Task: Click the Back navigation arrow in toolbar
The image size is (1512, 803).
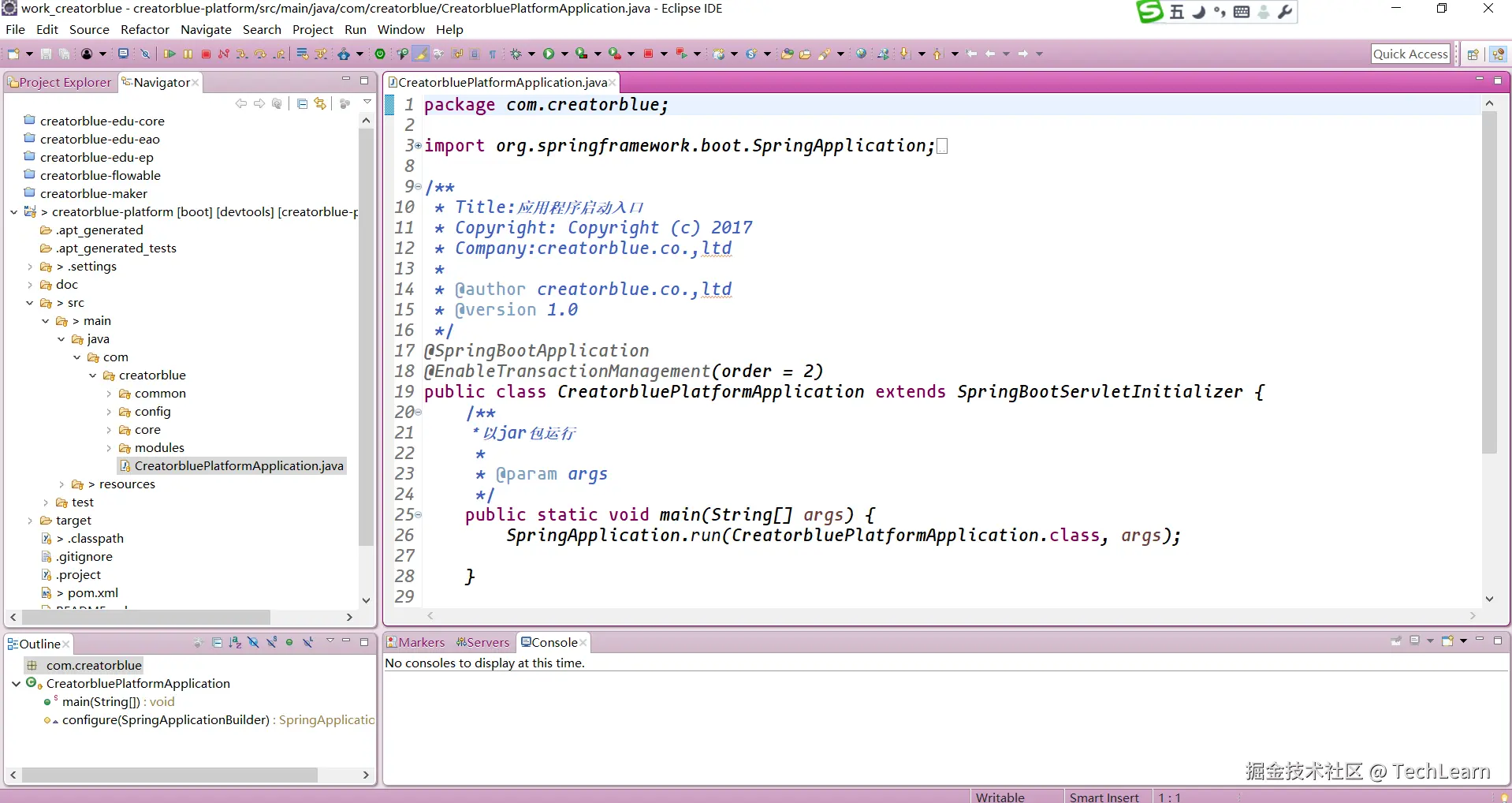Action: click(x=991, y=54)
